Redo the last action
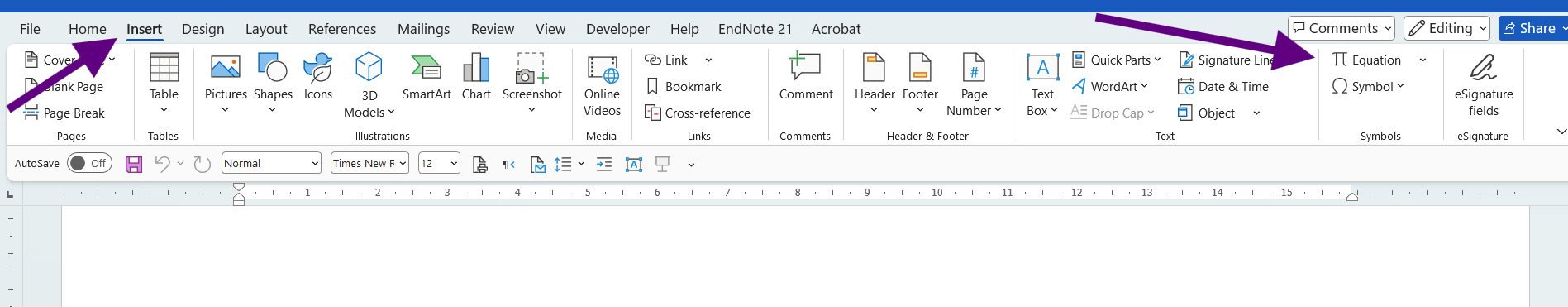This screenshot has height=307, width=1568. (203, 164)
